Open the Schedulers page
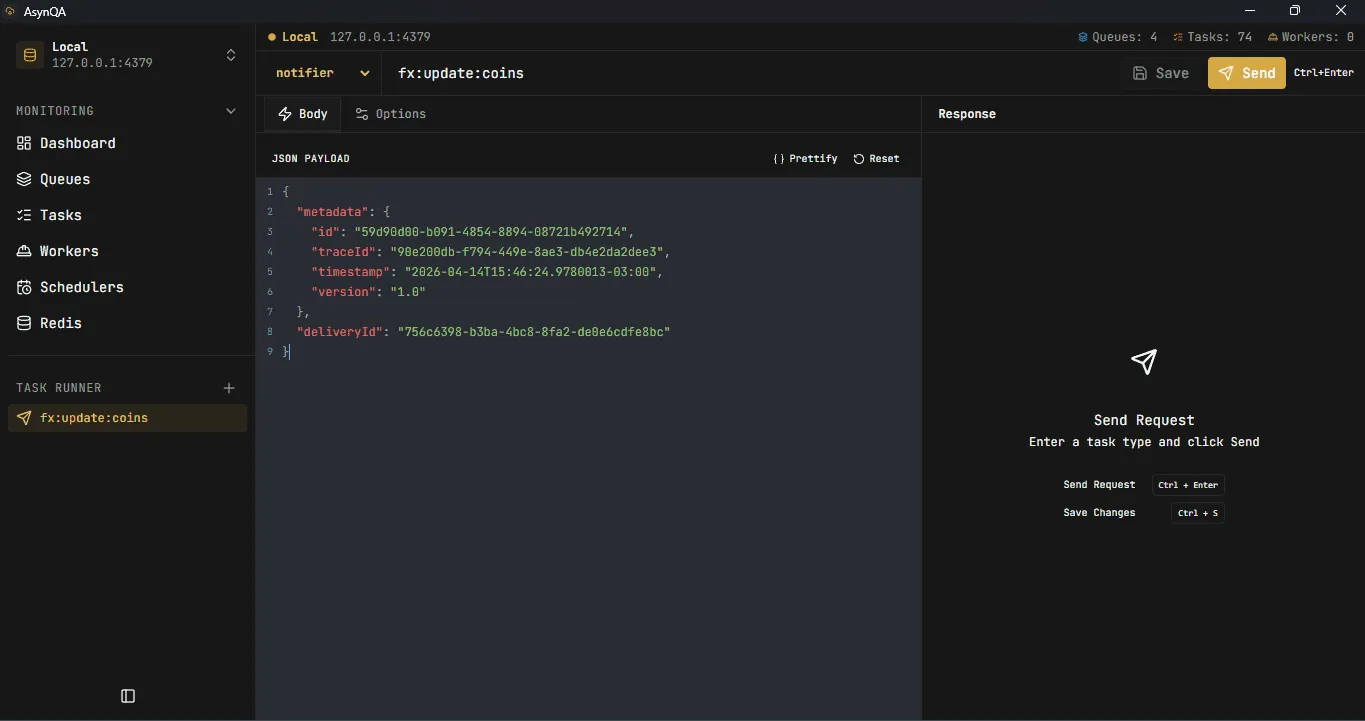 coord(127,287)
